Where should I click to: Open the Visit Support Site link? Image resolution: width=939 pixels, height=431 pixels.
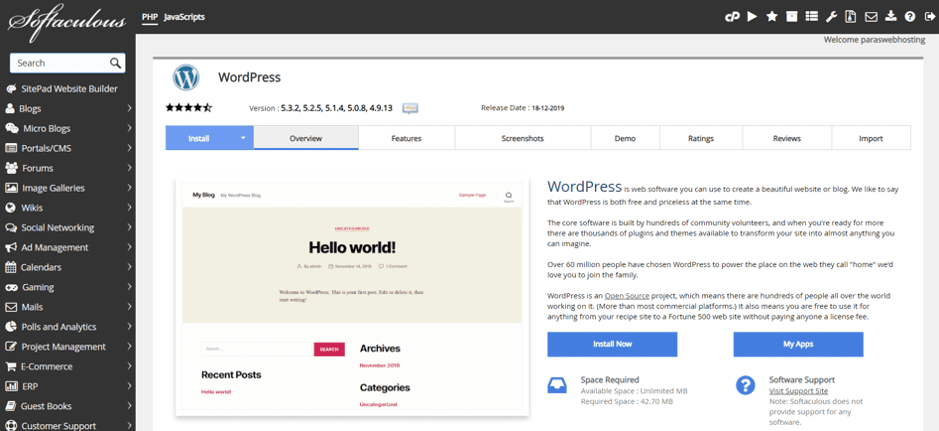(x=798, y=391)
